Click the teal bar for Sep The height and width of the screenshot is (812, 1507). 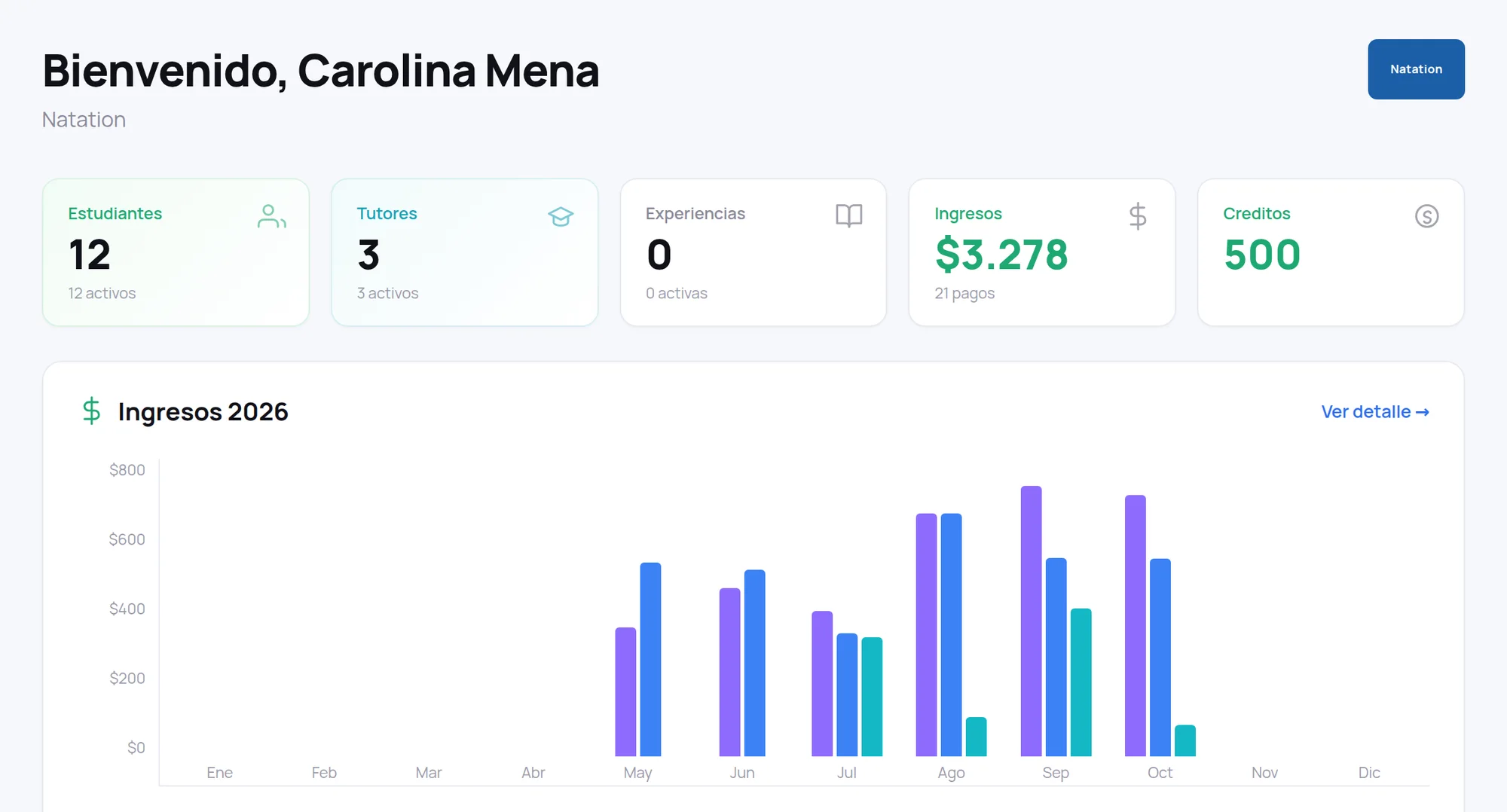point(1081,682)
